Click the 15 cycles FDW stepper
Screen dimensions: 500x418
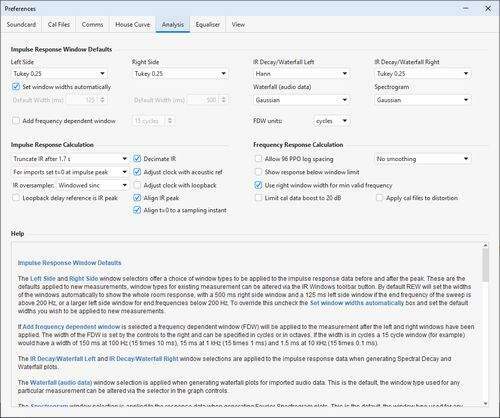click(x=170, y=121)
